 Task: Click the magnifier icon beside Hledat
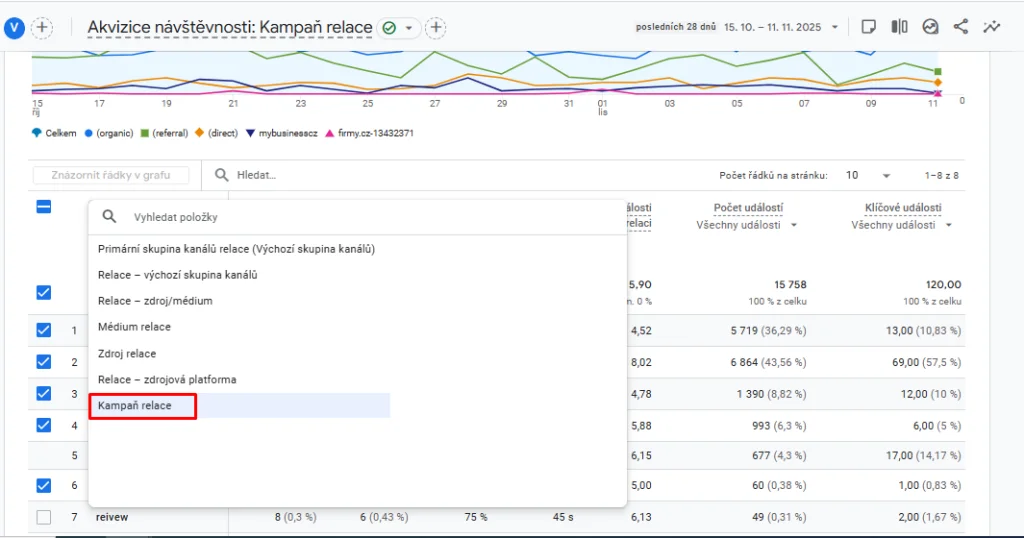click(x=221, y=175)
